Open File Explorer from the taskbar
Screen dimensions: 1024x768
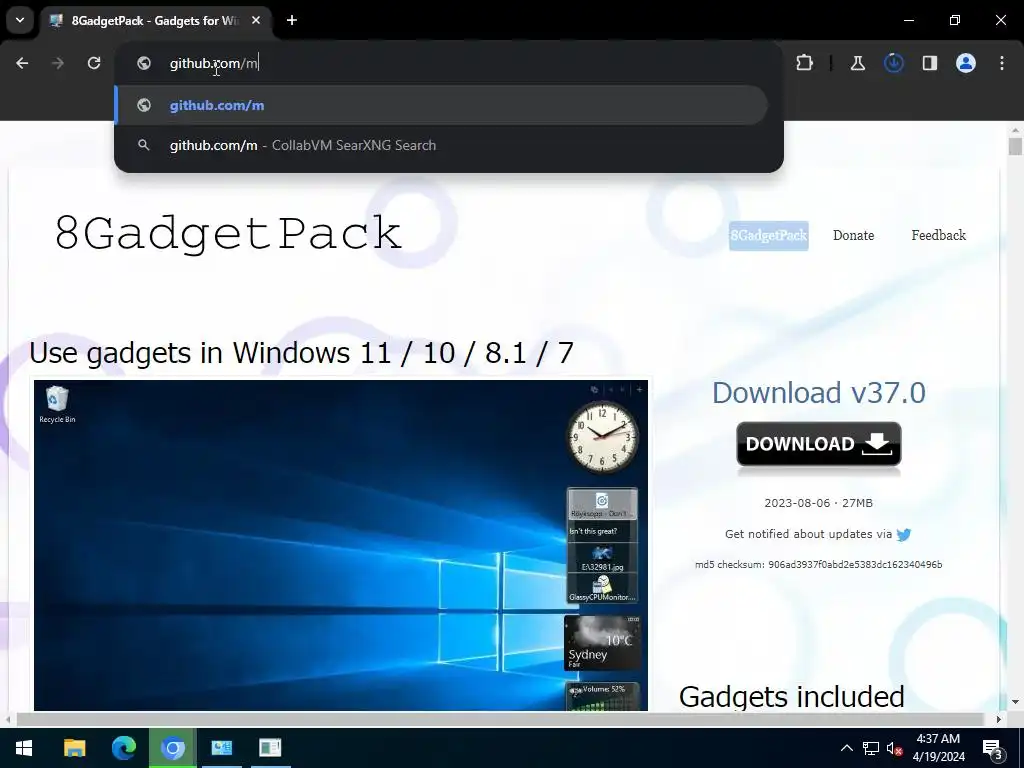[x=74, y=748]
